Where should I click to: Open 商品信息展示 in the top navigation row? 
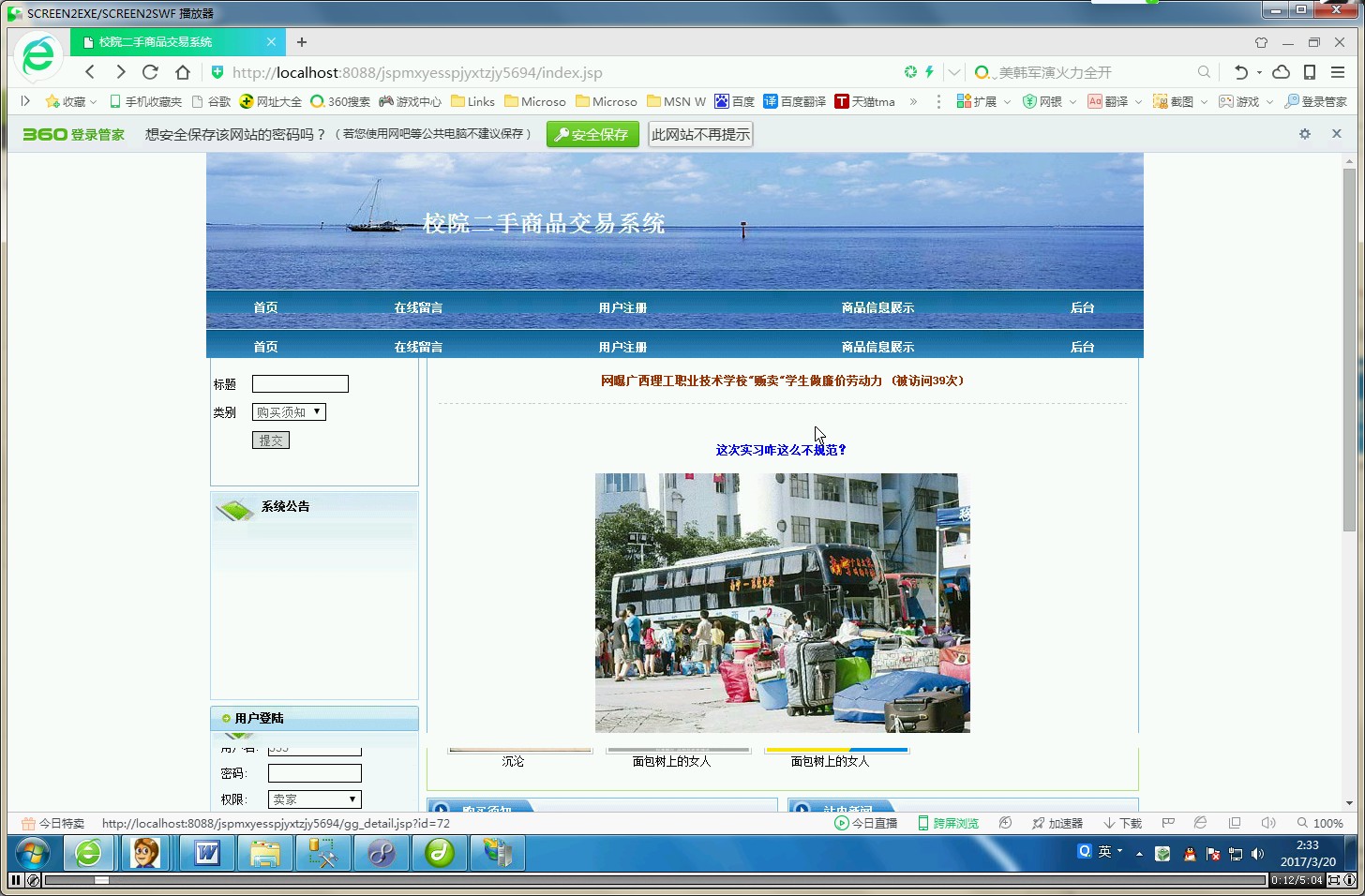pos(877,307)
